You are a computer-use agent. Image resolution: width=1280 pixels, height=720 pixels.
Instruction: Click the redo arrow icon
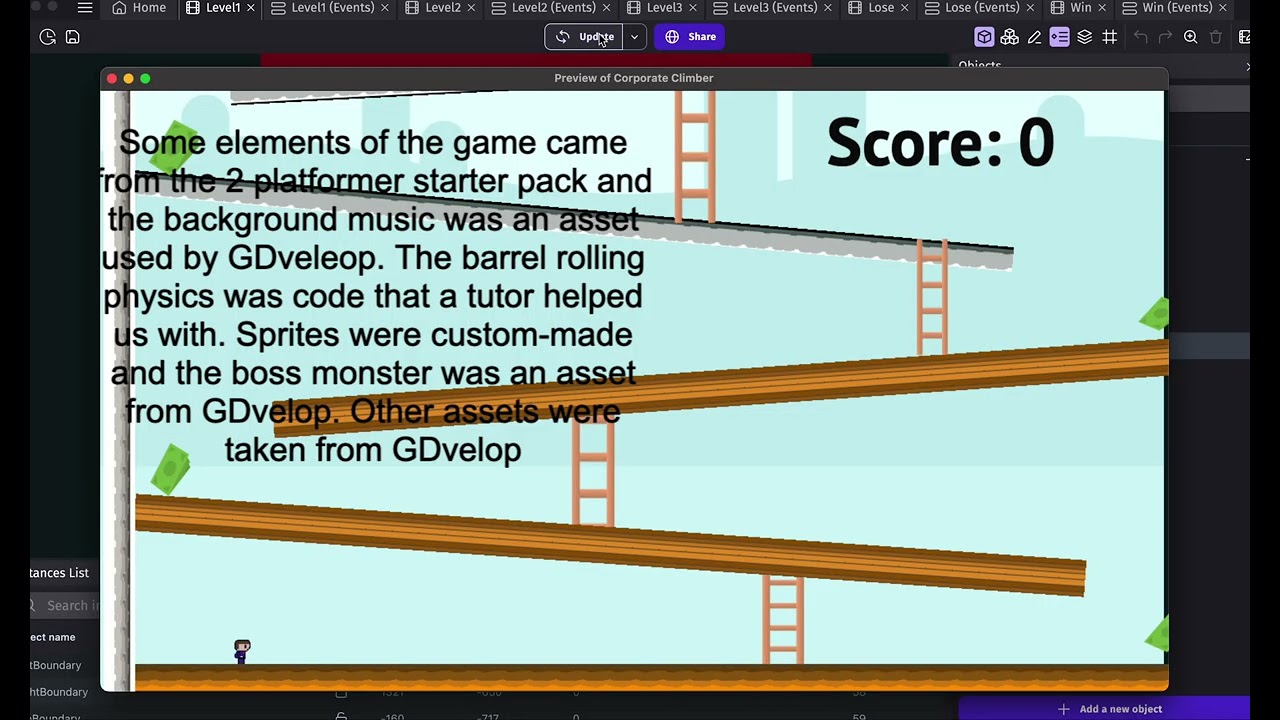click(x=1165, y=37)
